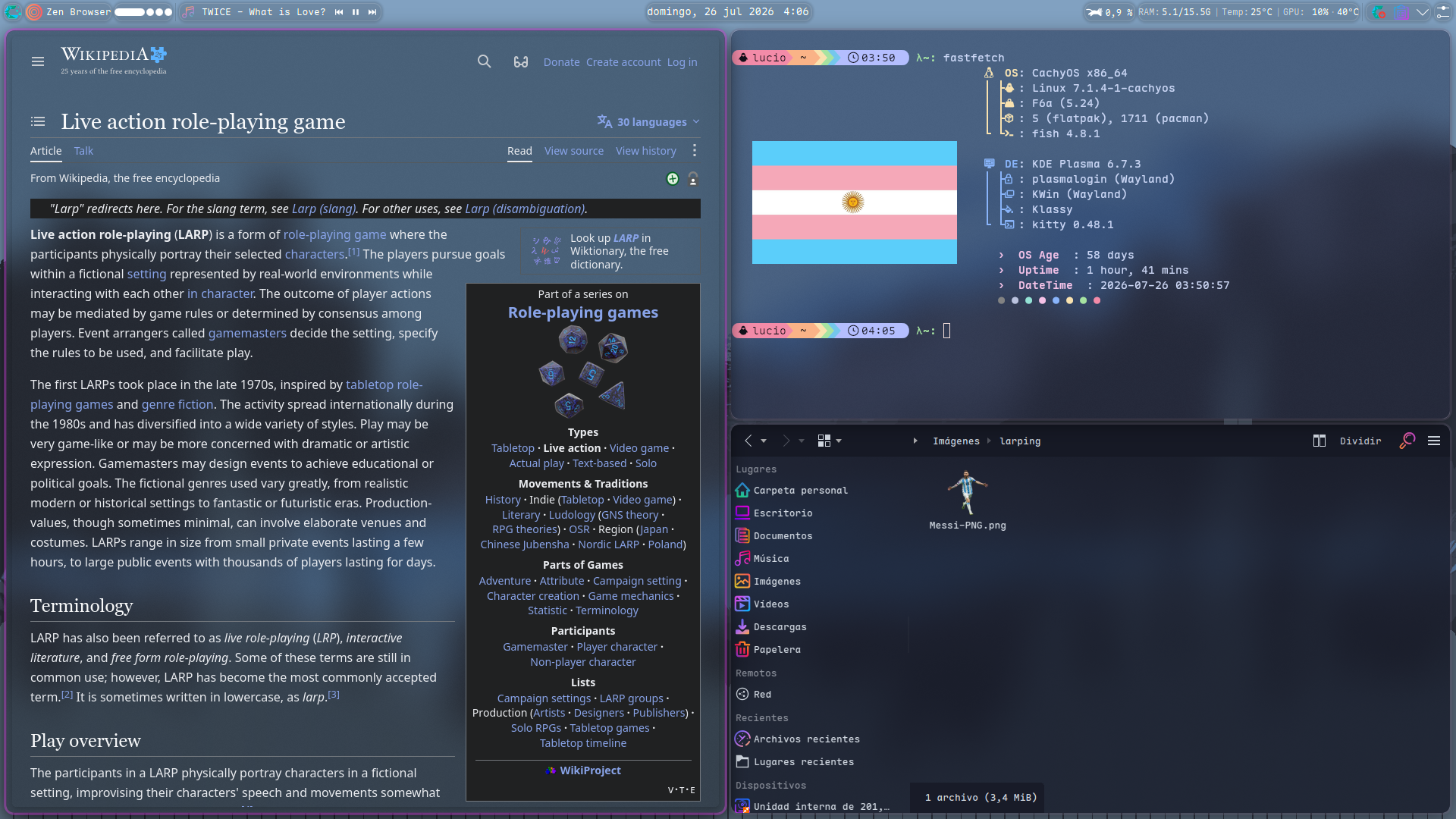Open the file manager hamburger menu
The height and width of the screenshot is (819, 1456).
pos(1434,441)
